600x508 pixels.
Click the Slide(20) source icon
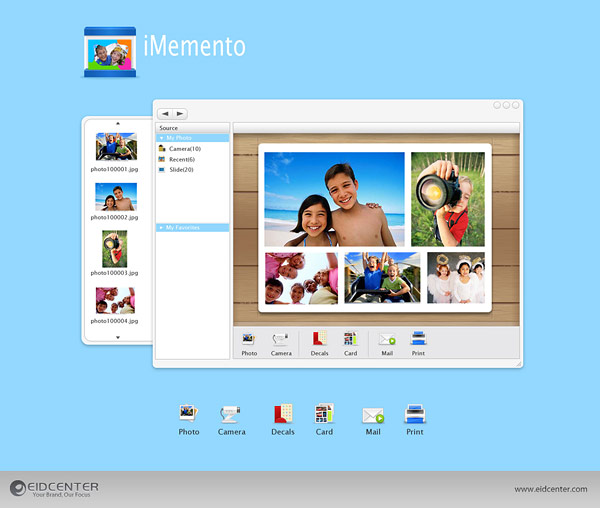point(162,169)
